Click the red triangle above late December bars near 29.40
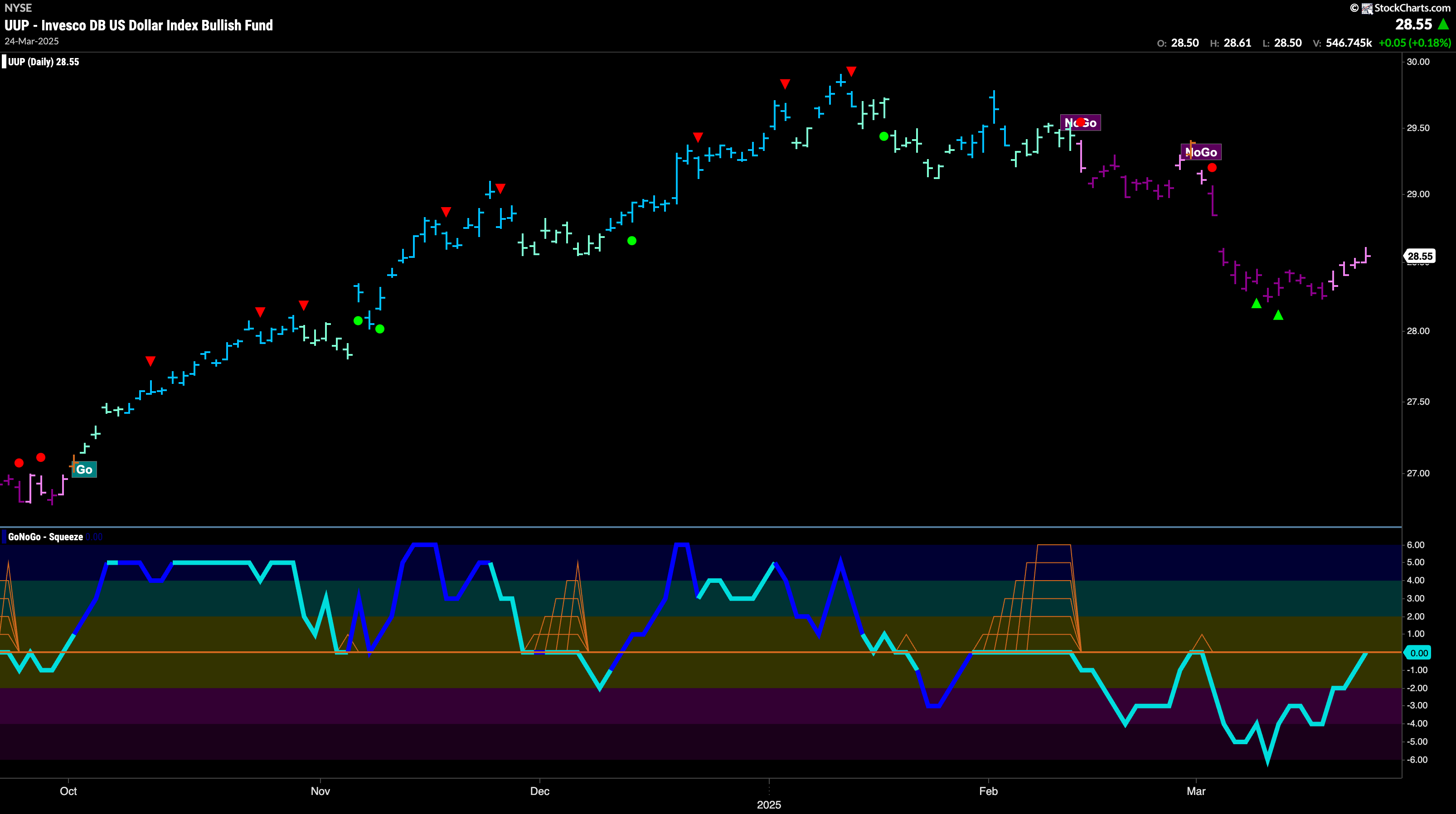Screen dimensions: 1456x814 click(698, 138)
